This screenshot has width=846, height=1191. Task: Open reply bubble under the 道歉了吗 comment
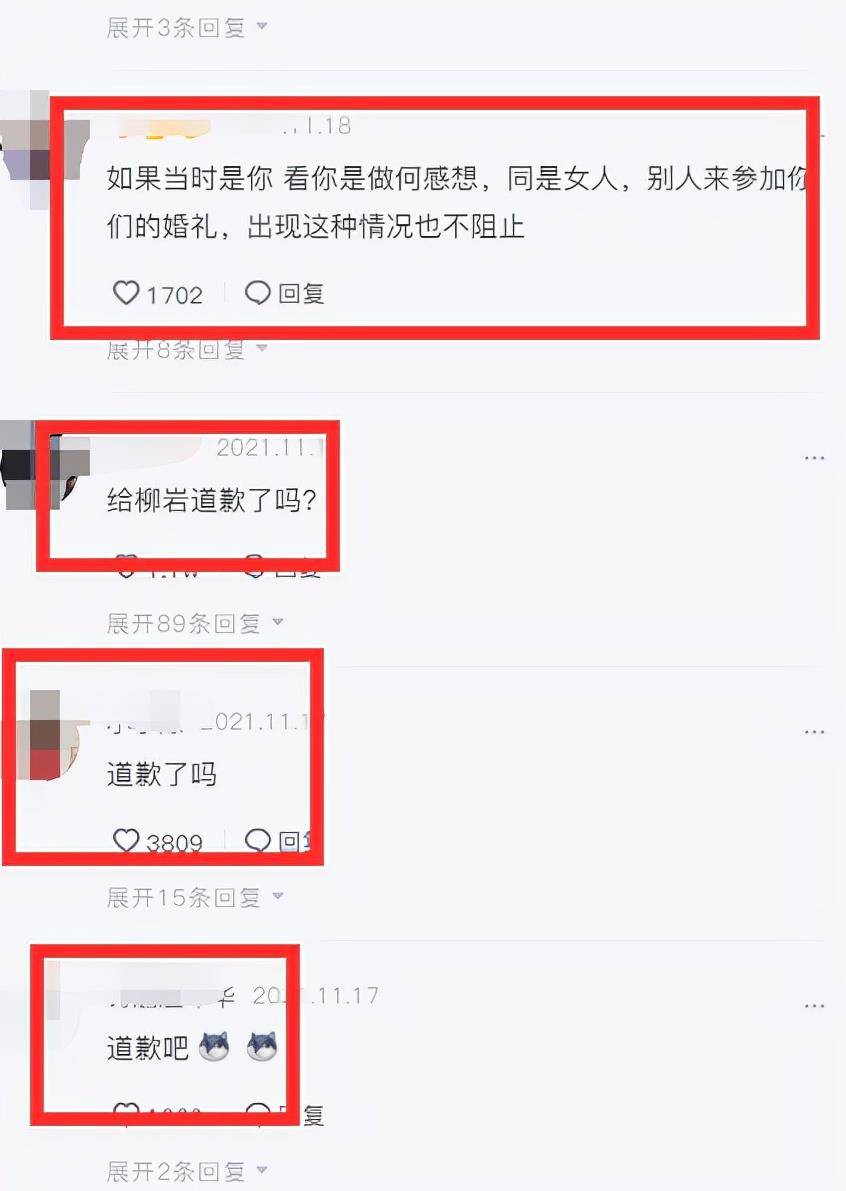click(x=257, y=840)
